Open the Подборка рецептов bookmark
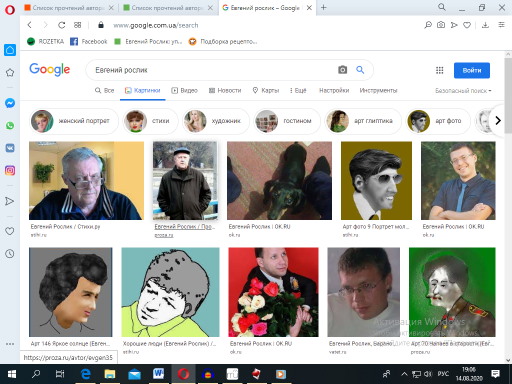The height and width of the screenshot is (384, 512). click(x=223, y=41)
